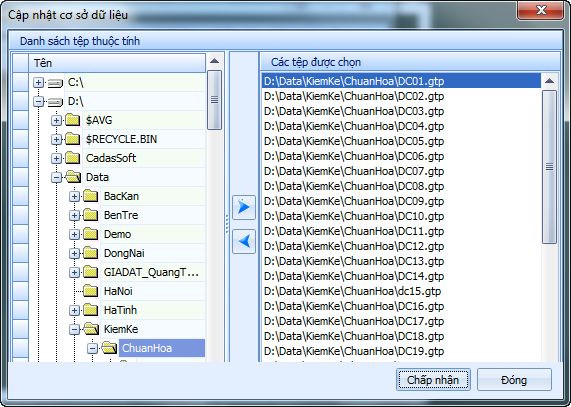The height and width of the screenshot is (407, 571).
Task: Select the DC01.gtp file entry
Action: click(x=401, y=81)
